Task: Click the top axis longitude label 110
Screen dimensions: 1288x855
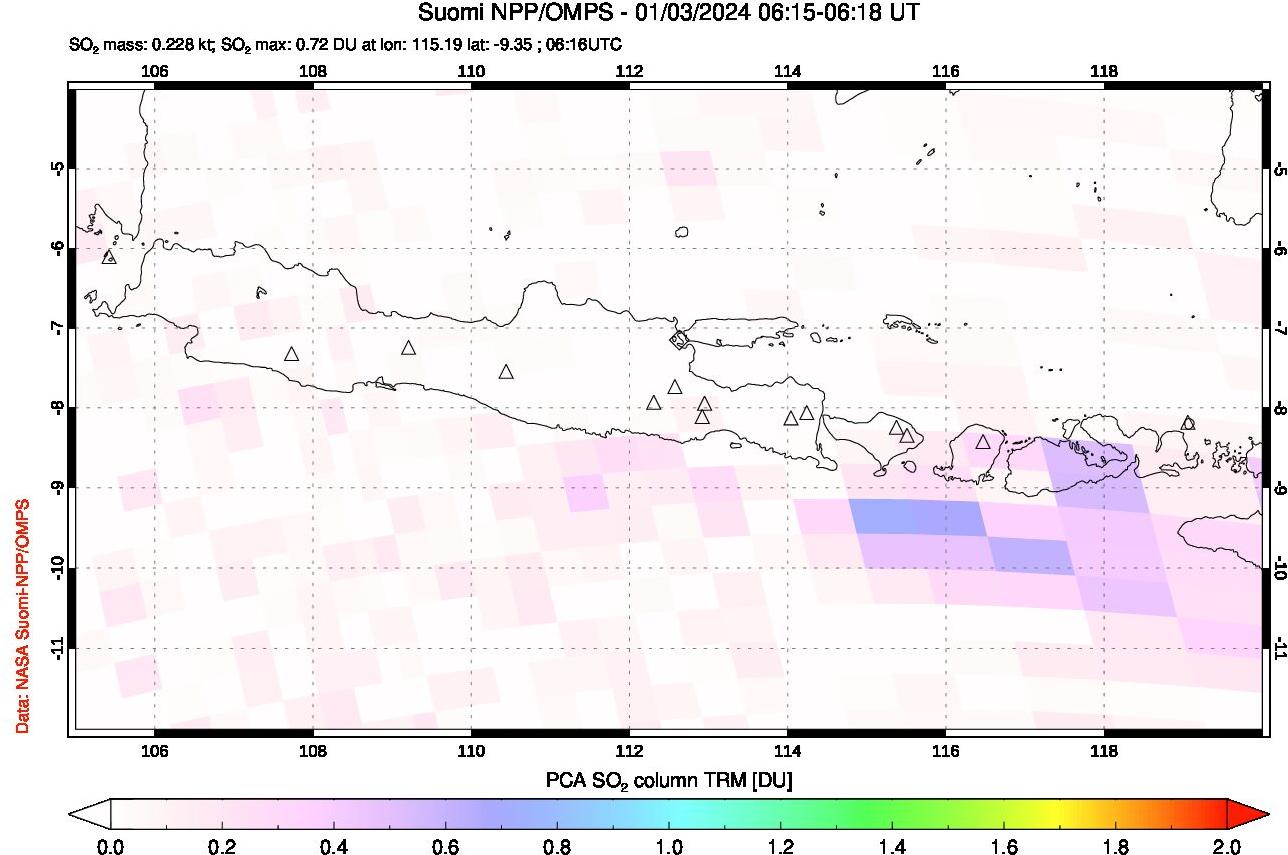Action: [471, 71]
